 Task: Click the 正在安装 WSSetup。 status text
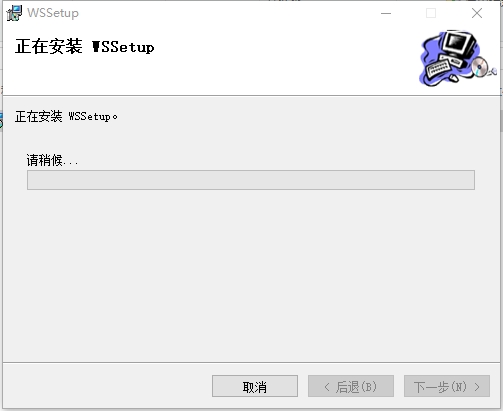coord(66,116)
